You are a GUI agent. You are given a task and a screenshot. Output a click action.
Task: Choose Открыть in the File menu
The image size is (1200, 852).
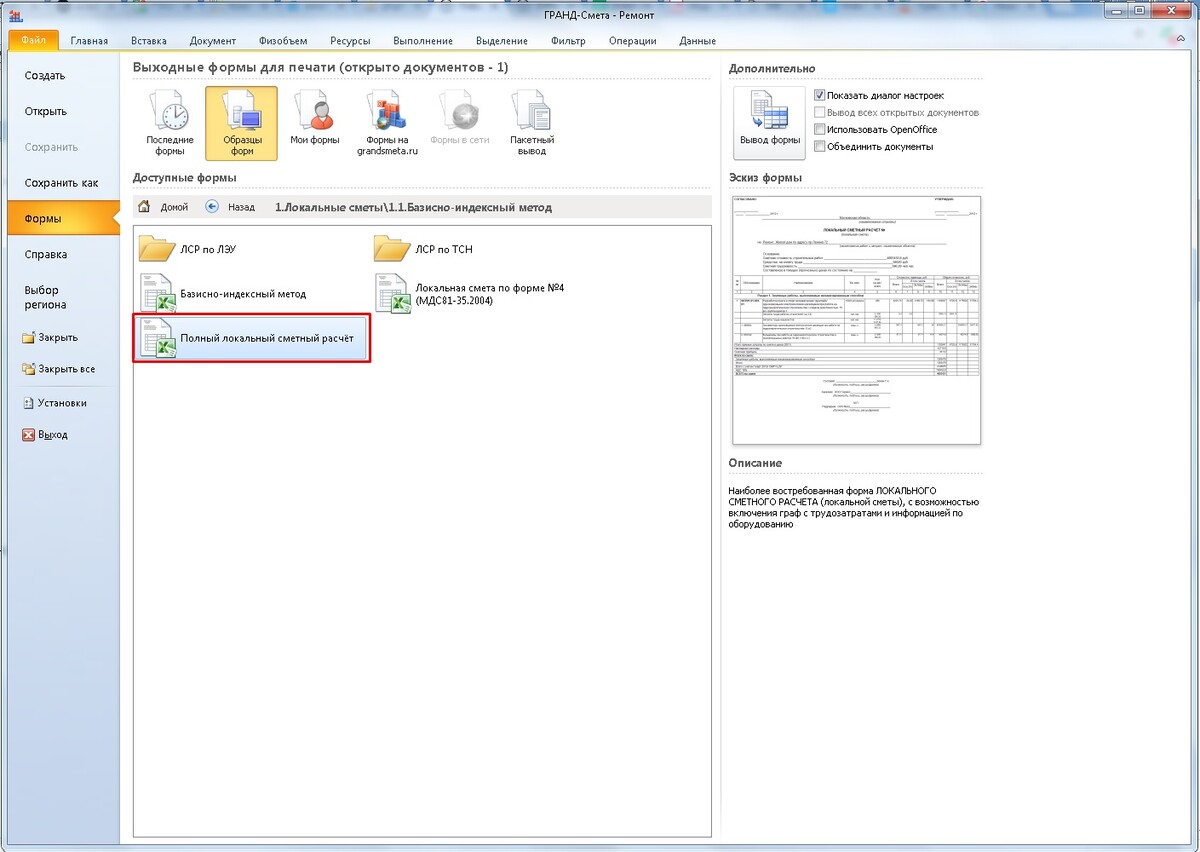click(x=64, y=111)
